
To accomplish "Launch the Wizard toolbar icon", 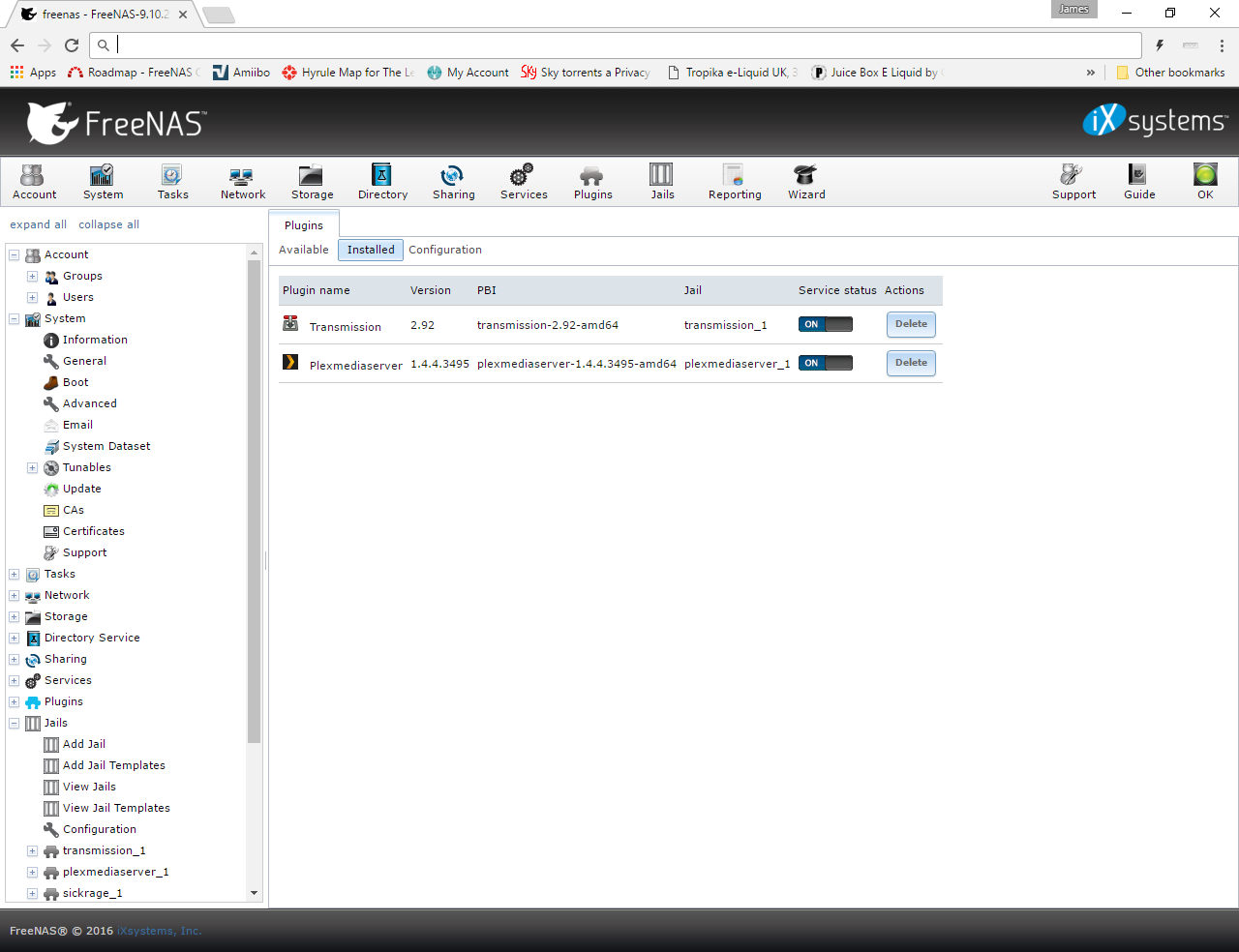I will [x=806, y=181].
